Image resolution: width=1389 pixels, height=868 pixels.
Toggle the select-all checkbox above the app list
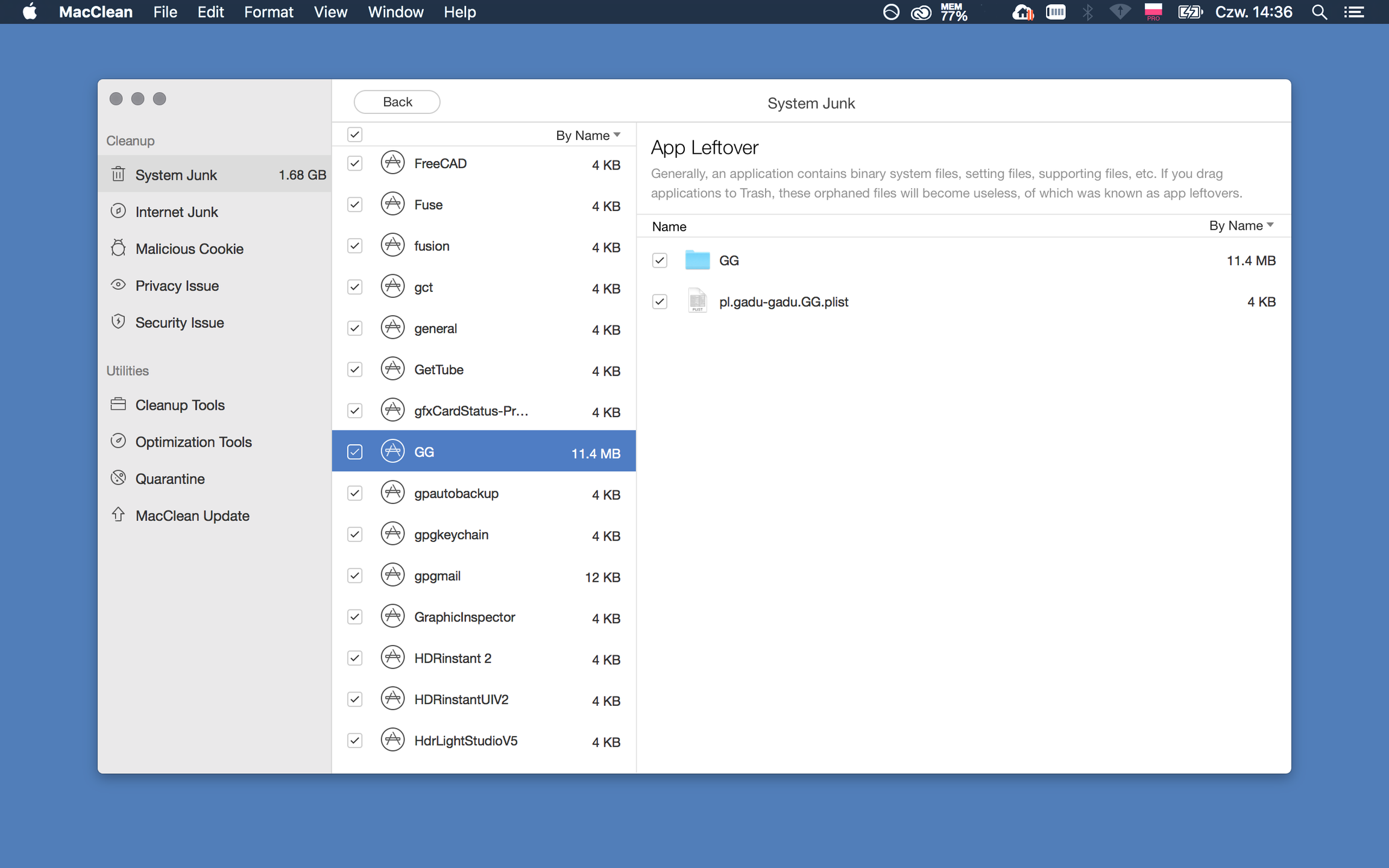pyautogui.click(x=355, y=134)
